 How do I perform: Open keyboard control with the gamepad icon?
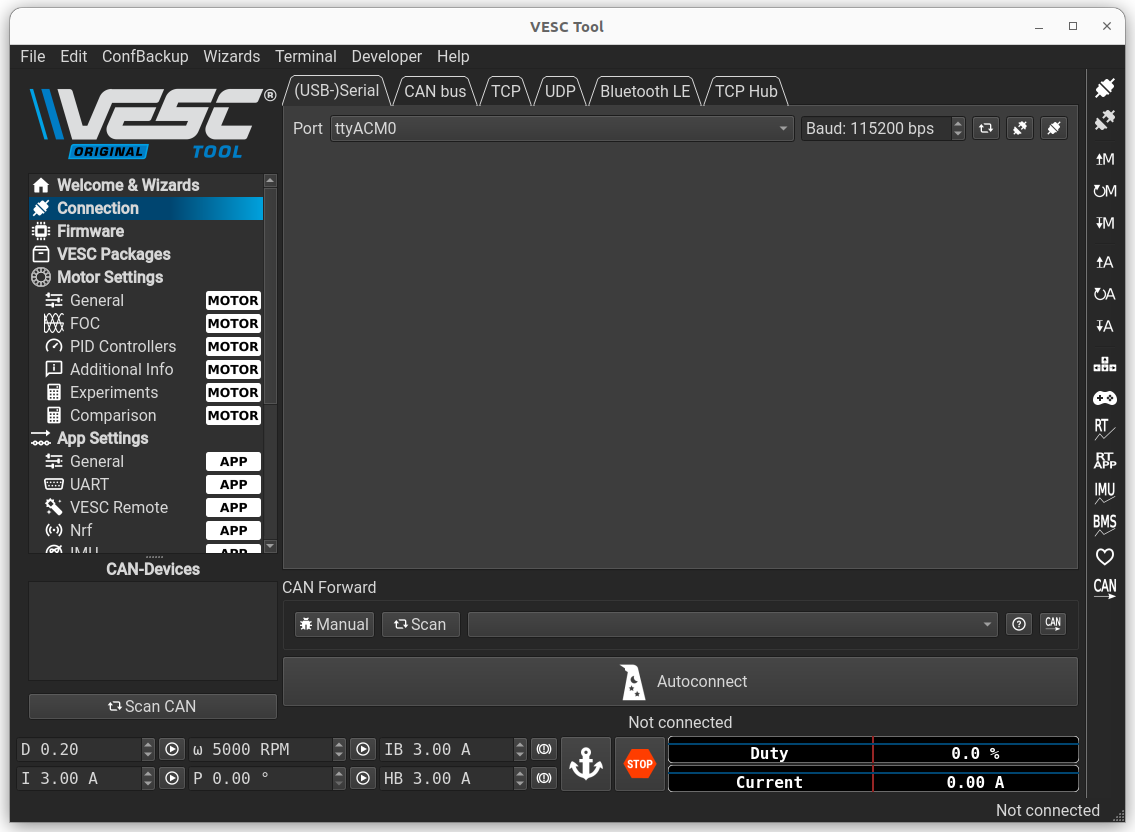[x=1104, y=397]
